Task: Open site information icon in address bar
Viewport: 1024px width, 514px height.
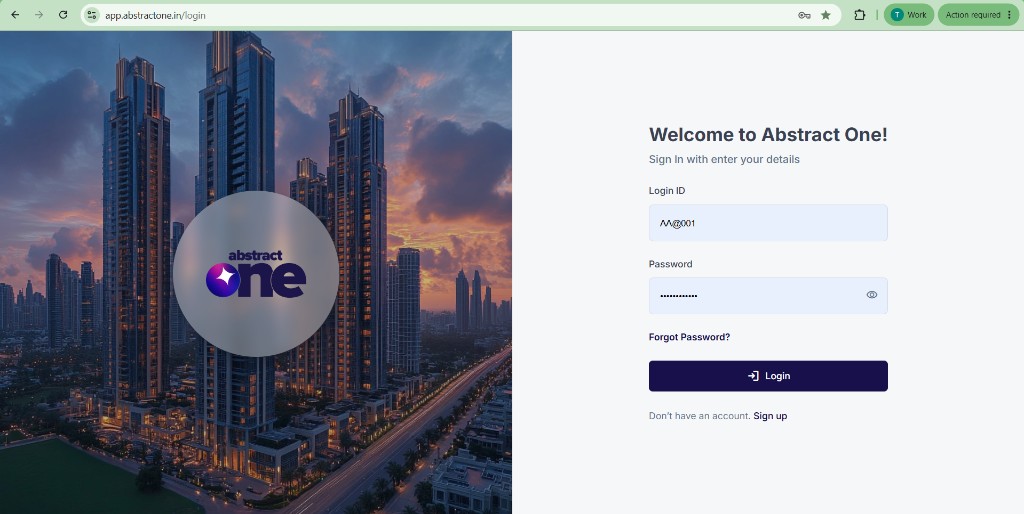Action: coord(92,15)
